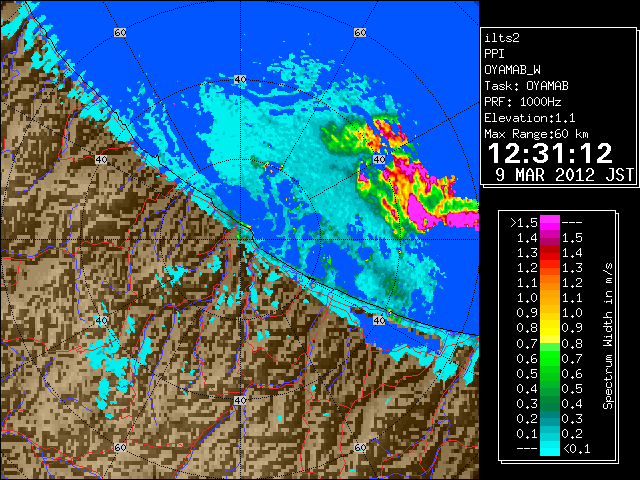
Task: Select the "PPI" scan type text
Action: pos(494,54)
